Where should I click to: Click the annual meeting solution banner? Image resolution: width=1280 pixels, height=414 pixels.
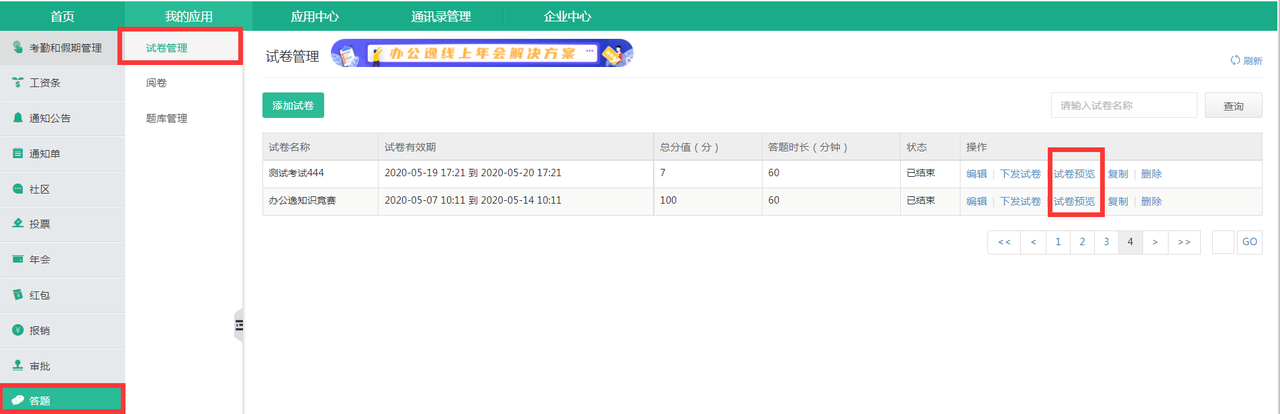click(482, 54)
